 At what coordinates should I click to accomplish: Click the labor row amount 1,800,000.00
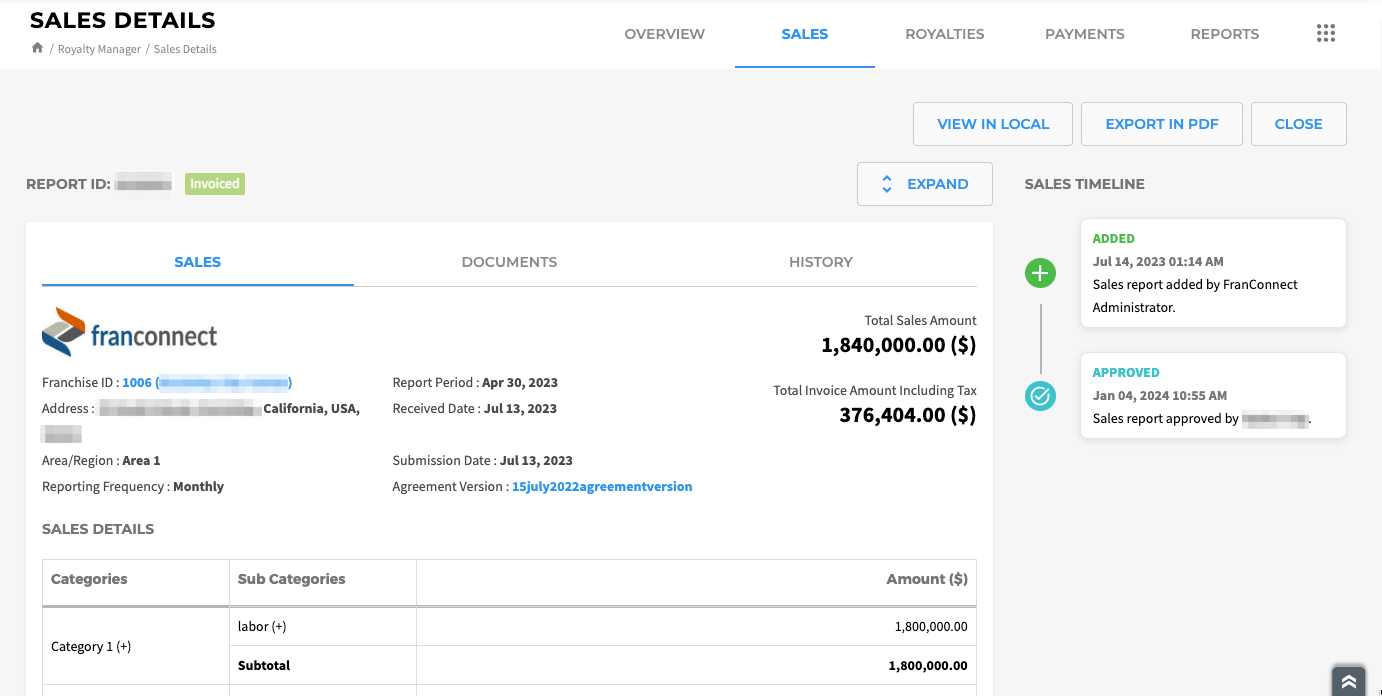pos(931,627)
